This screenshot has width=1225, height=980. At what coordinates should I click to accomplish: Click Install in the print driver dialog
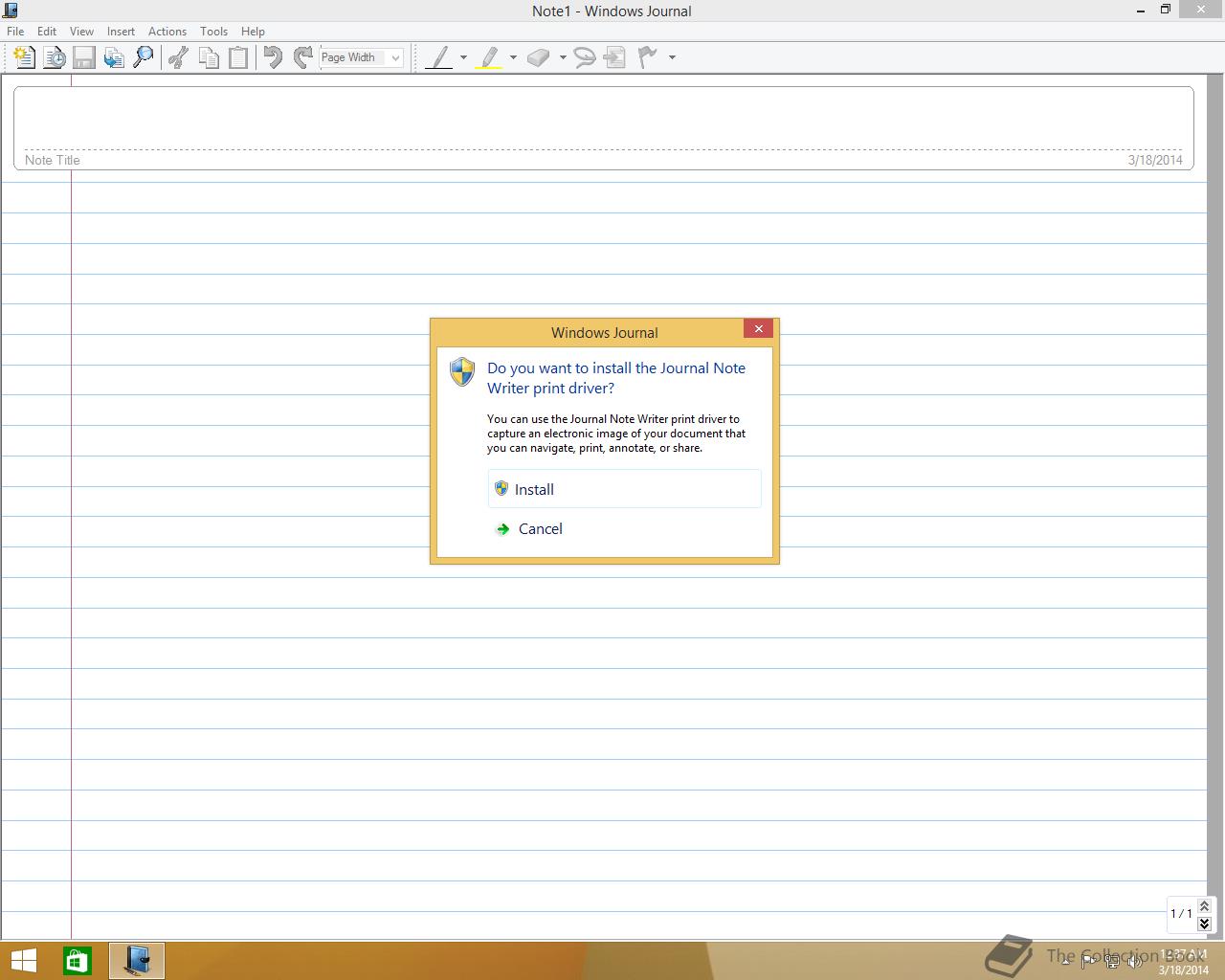(x=624, y=489)
